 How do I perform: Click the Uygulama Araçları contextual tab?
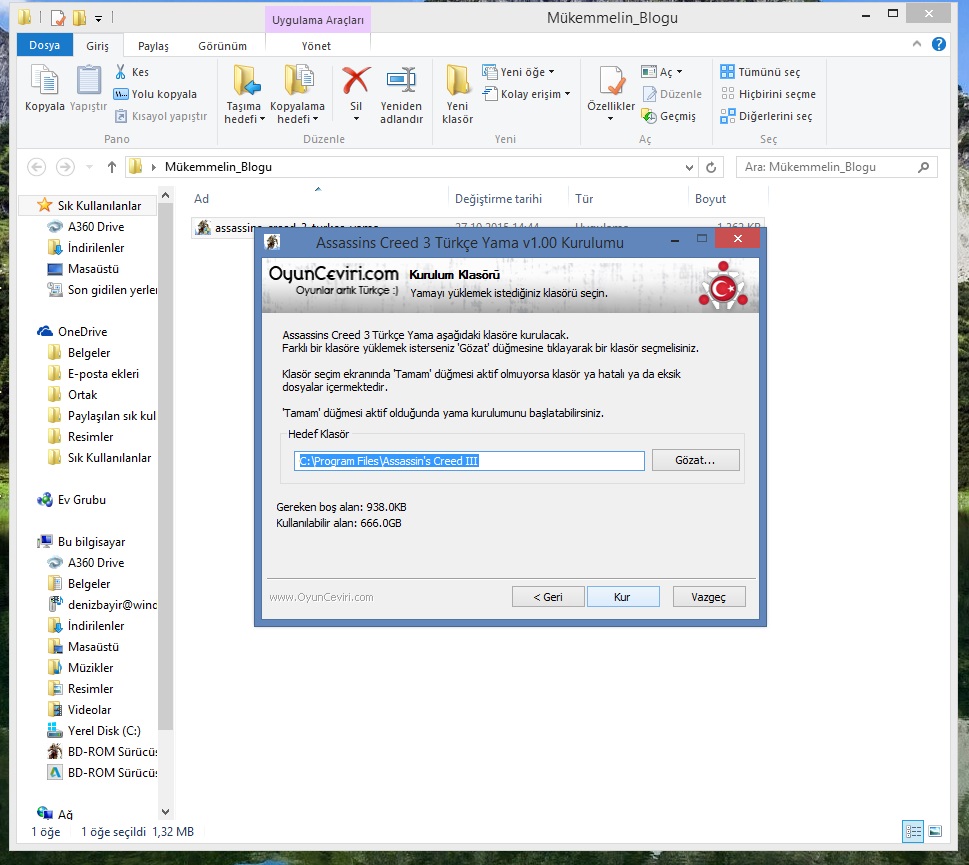click(x=318, y=20)
